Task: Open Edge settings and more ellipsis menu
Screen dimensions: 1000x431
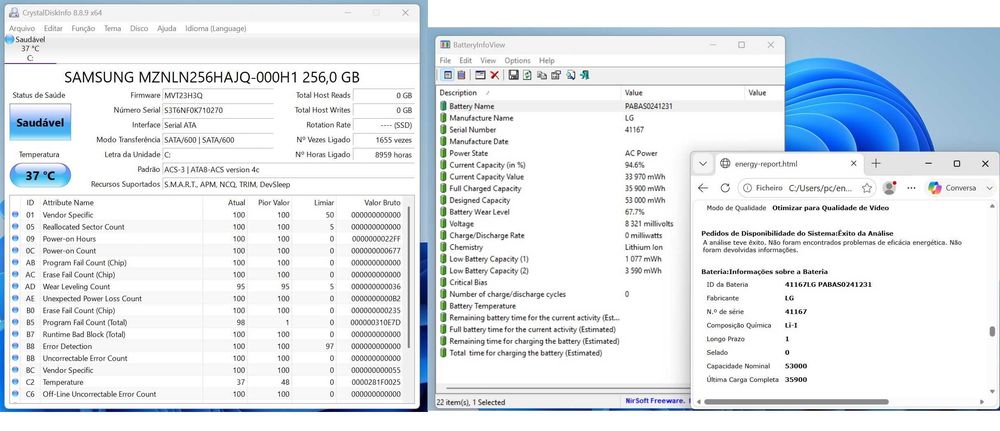Action: click(912, 188)
